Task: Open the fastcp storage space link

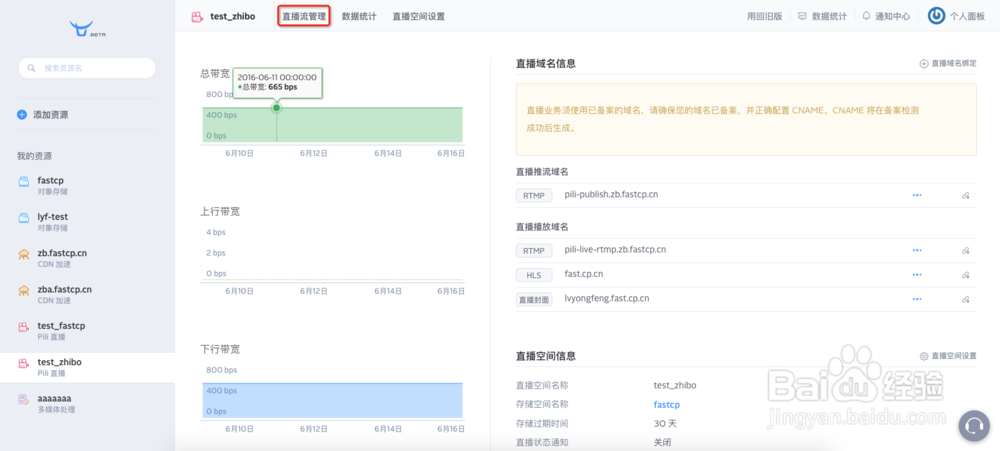Action: [666, 404]
